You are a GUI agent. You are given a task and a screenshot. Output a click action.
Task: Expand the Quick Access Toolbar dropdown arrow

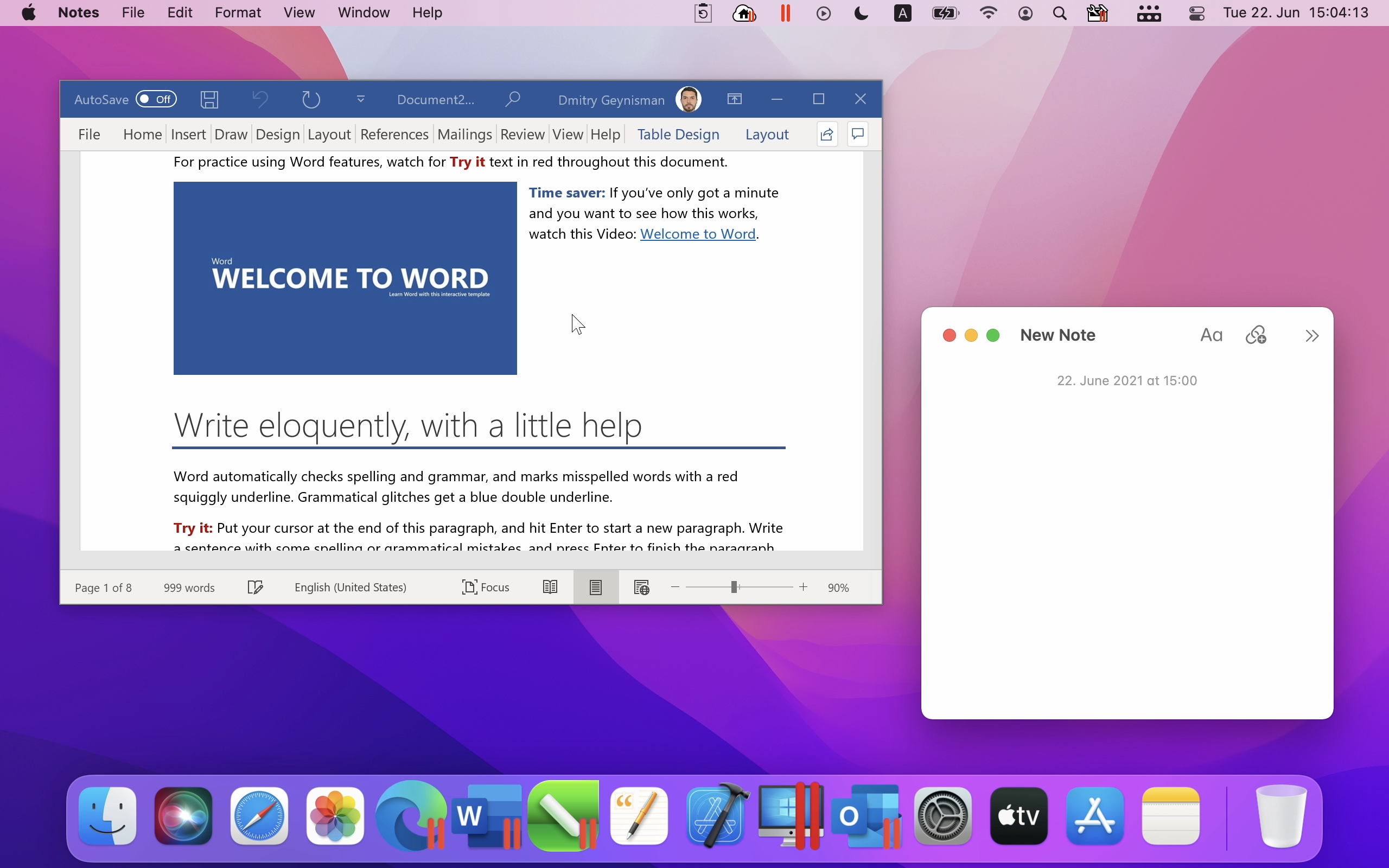pyautogui.click(x=361, y=99)
